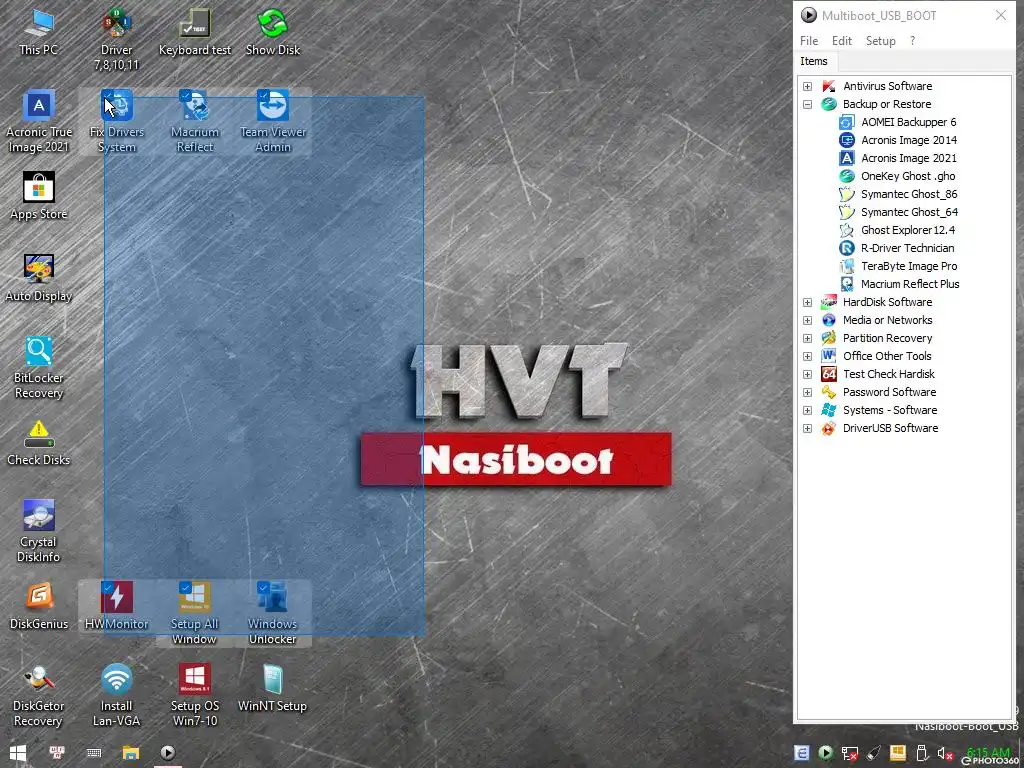This screenshot has height=768, width=1024.
Task: Expand the Antivirus Software node
Action: pos(807,86)
